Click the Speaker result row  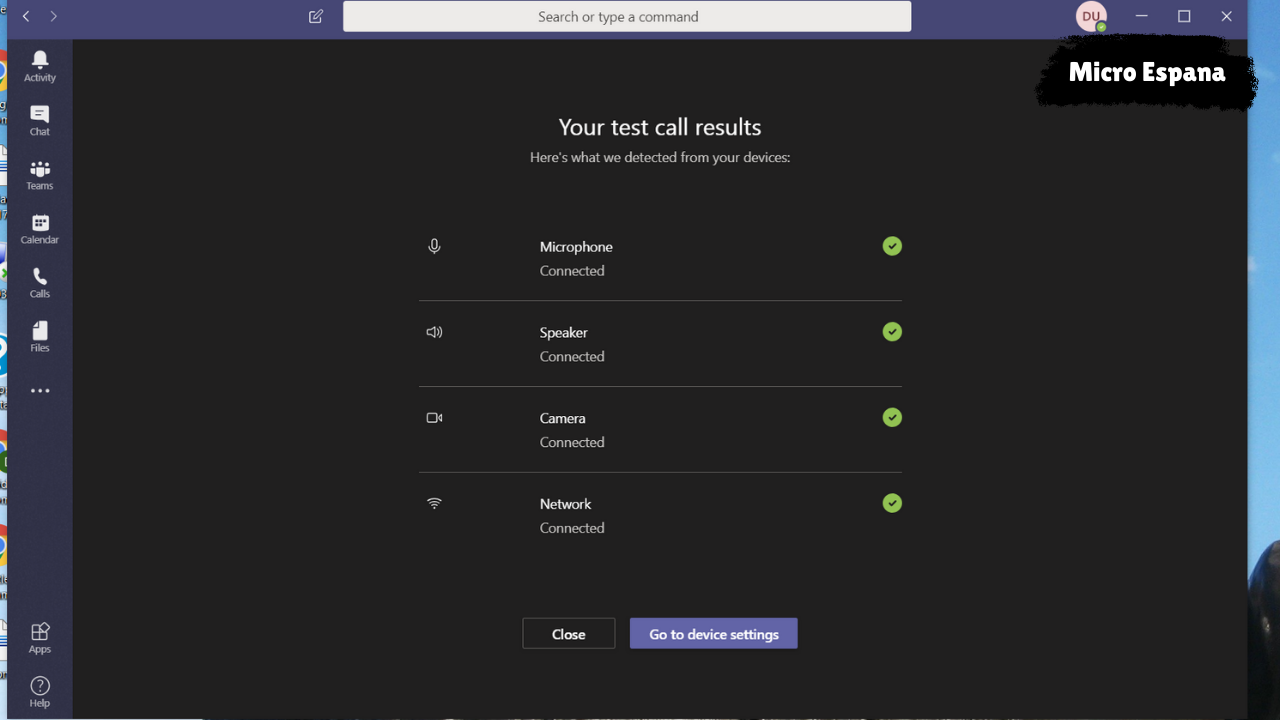(660, 344)
